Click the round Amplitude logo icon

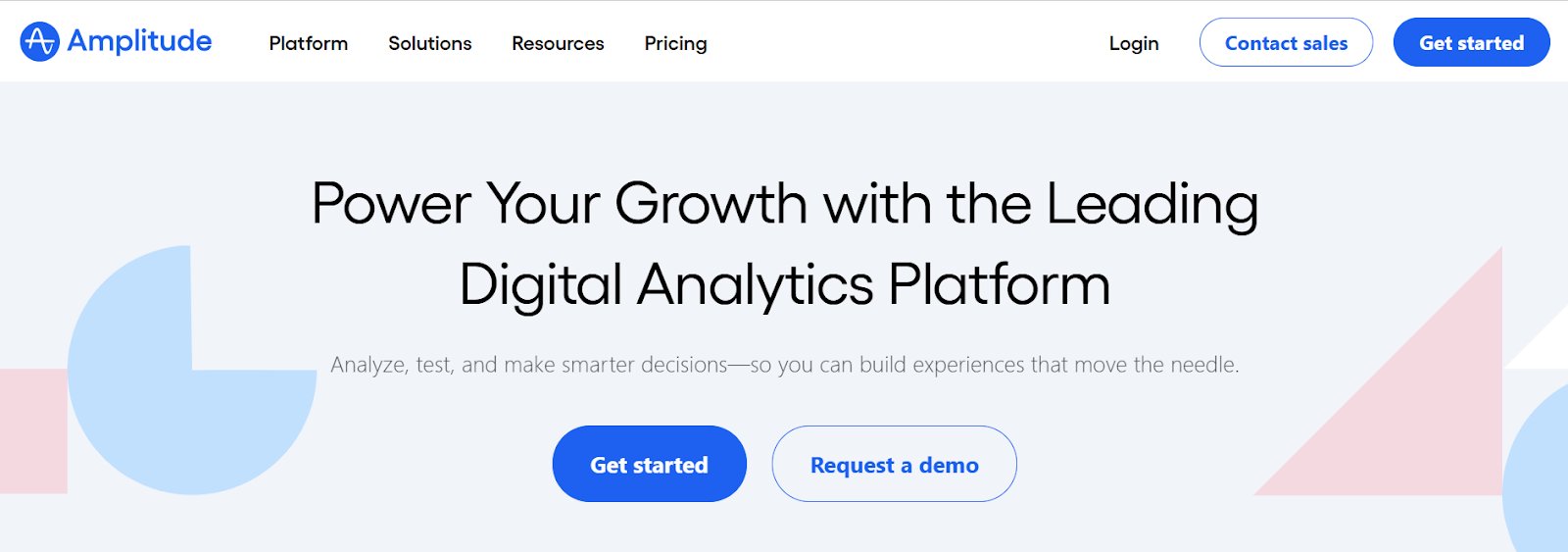(x=40, y=42)
